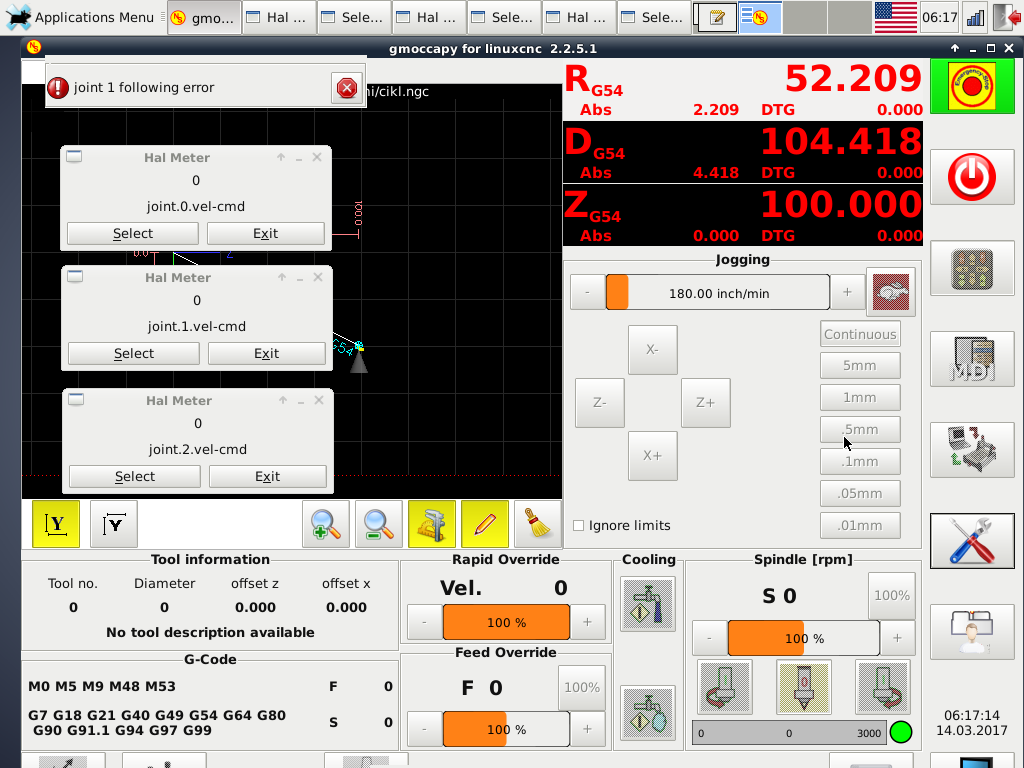Open the settings wrench-screwdriver page
Screen dimensions: 1024x768
point(972,541)
